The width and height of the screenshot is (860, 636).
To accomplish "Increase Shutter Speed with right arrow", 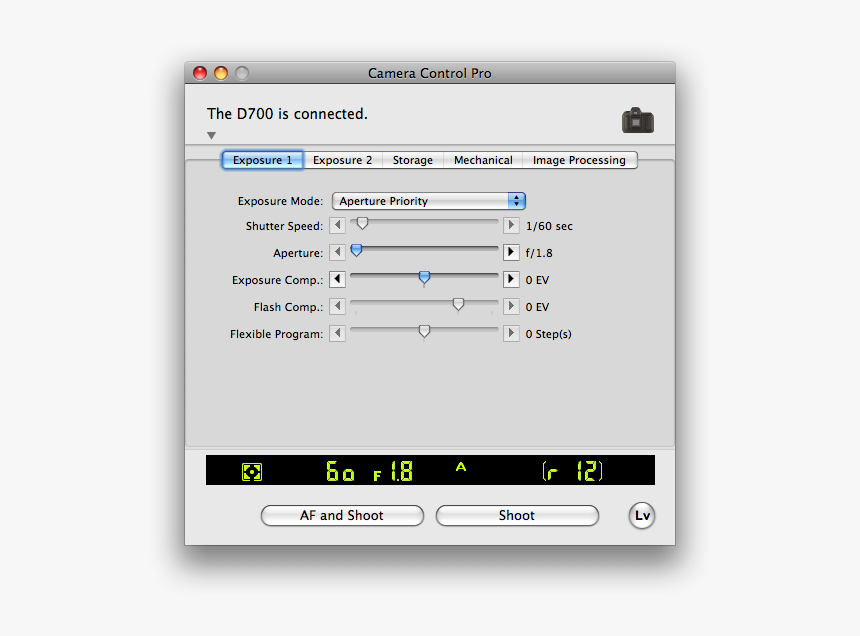I will (511, 225).
